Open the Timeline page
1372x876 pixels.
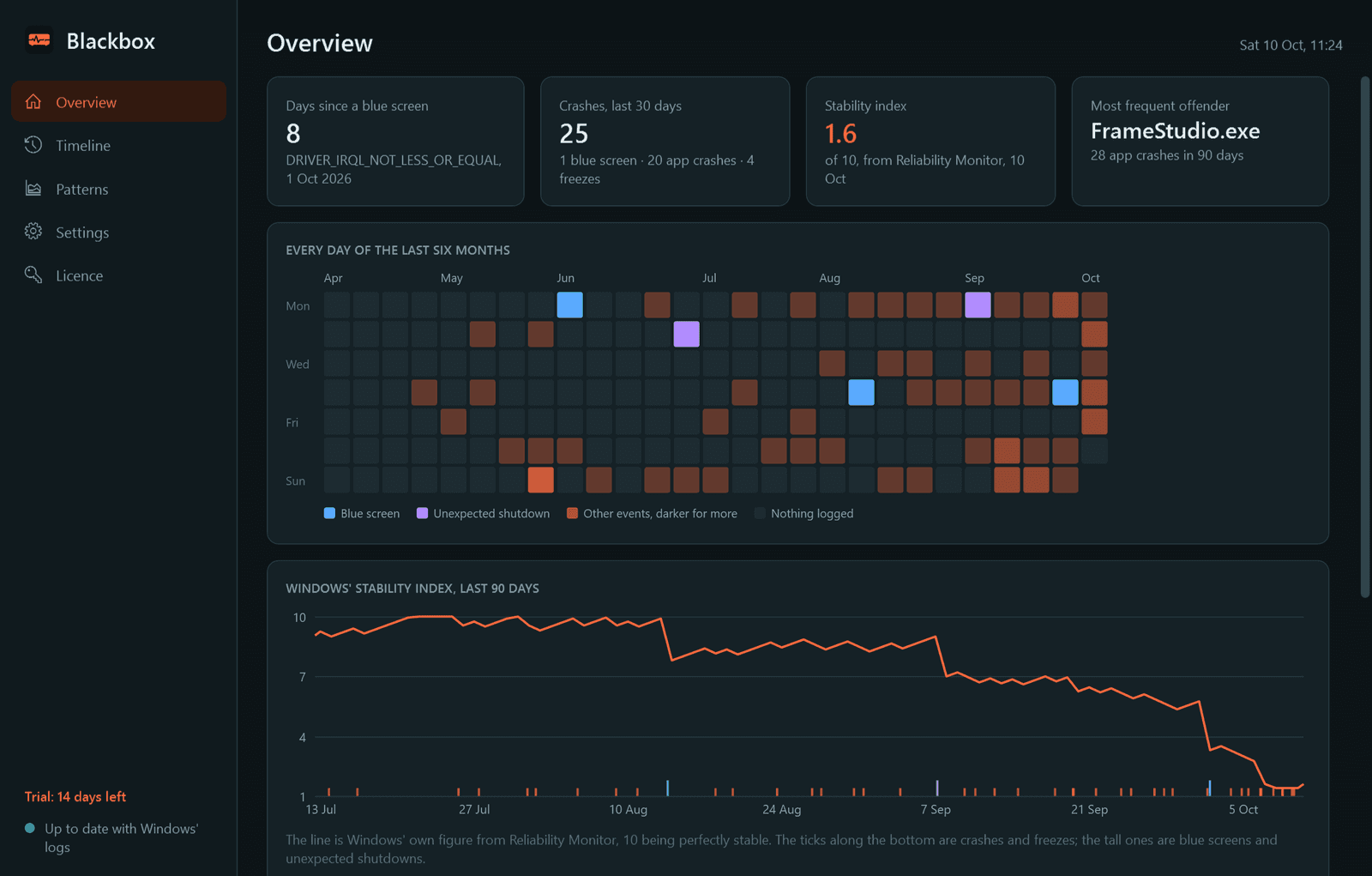coord(118,145)
